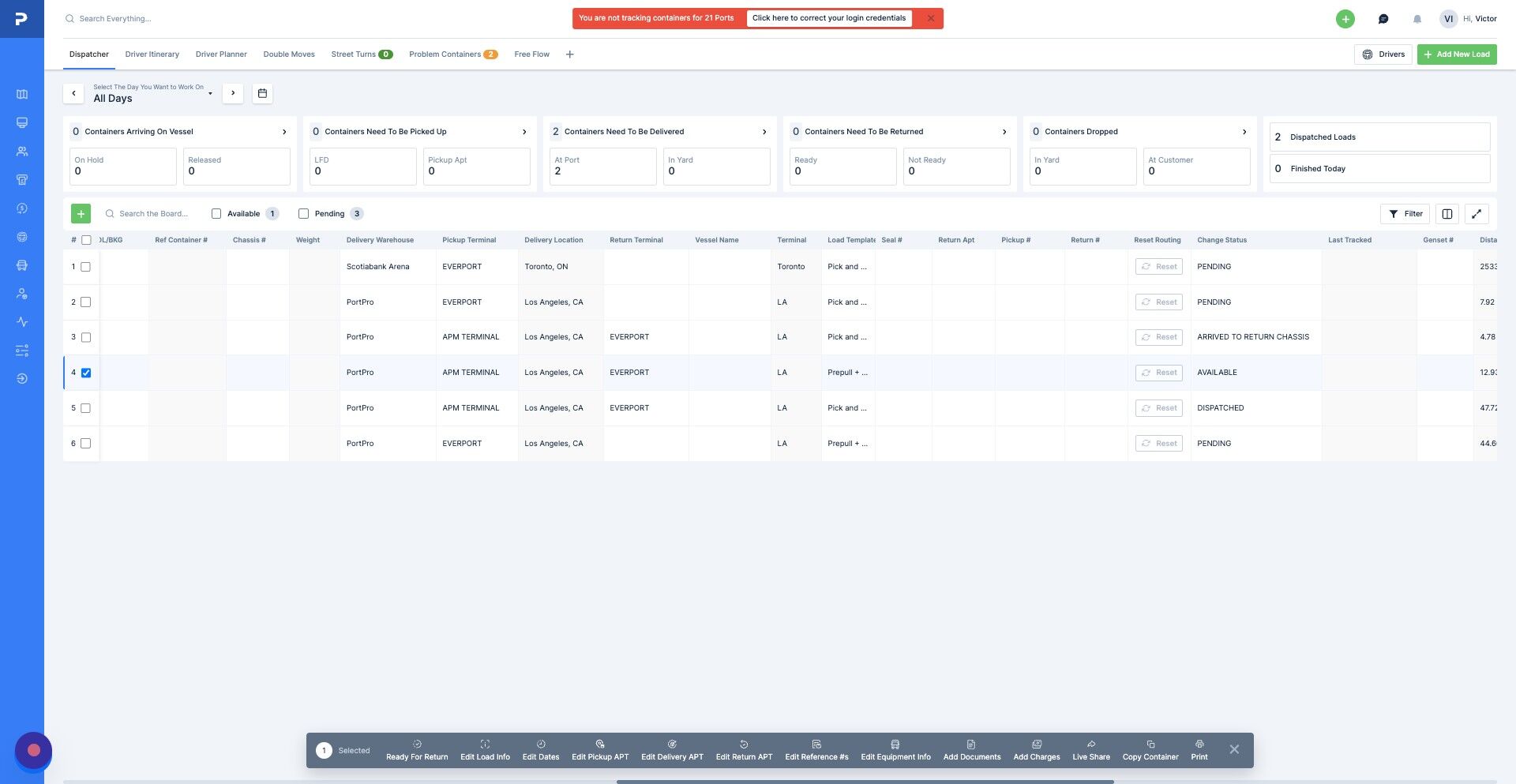
Task: Open the calendar date picker icon
Action: click(262, 93)
